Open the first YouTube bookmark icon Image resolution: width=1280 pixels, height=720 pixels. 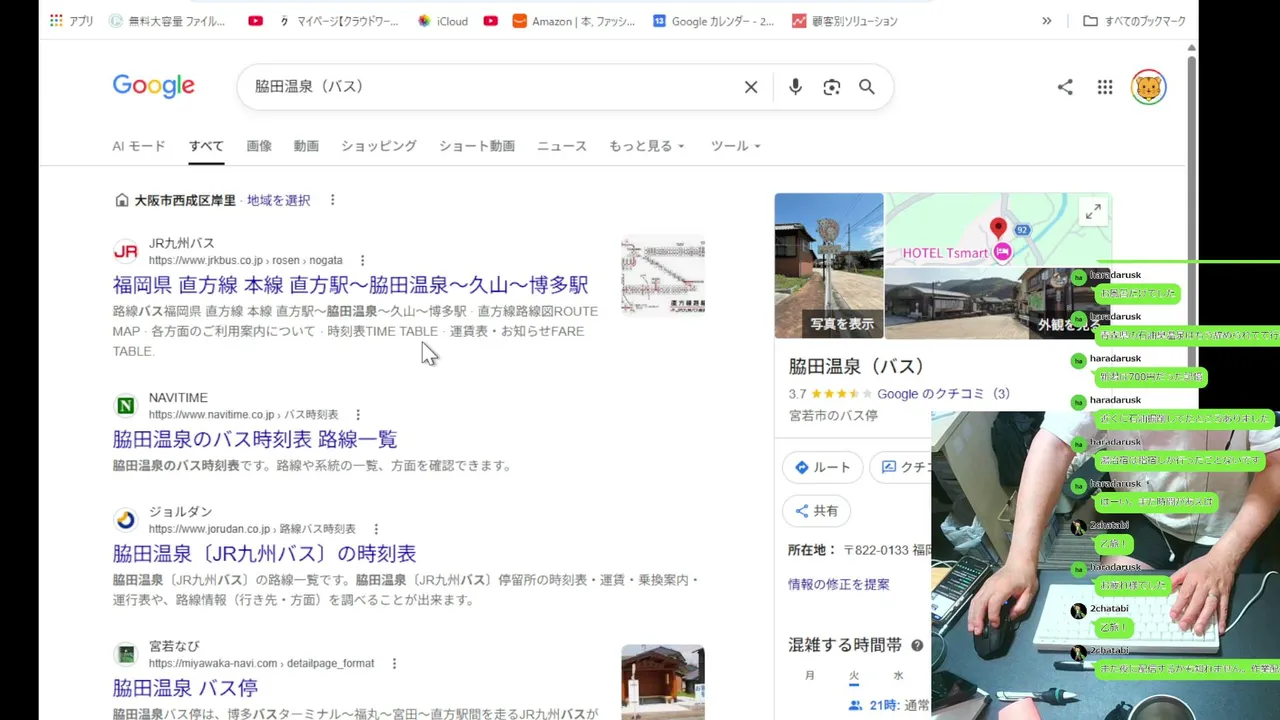[255, 21]
